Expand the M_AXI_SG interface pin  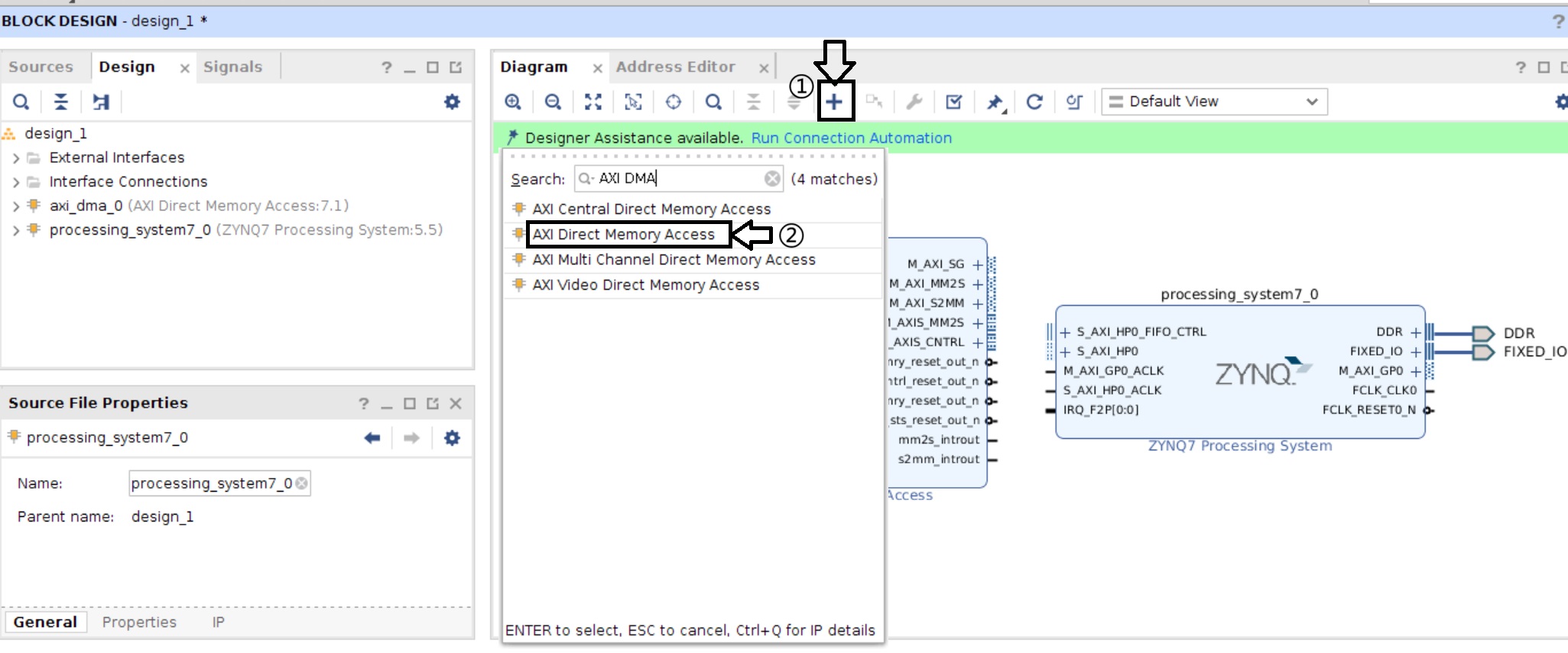[978, 265]
